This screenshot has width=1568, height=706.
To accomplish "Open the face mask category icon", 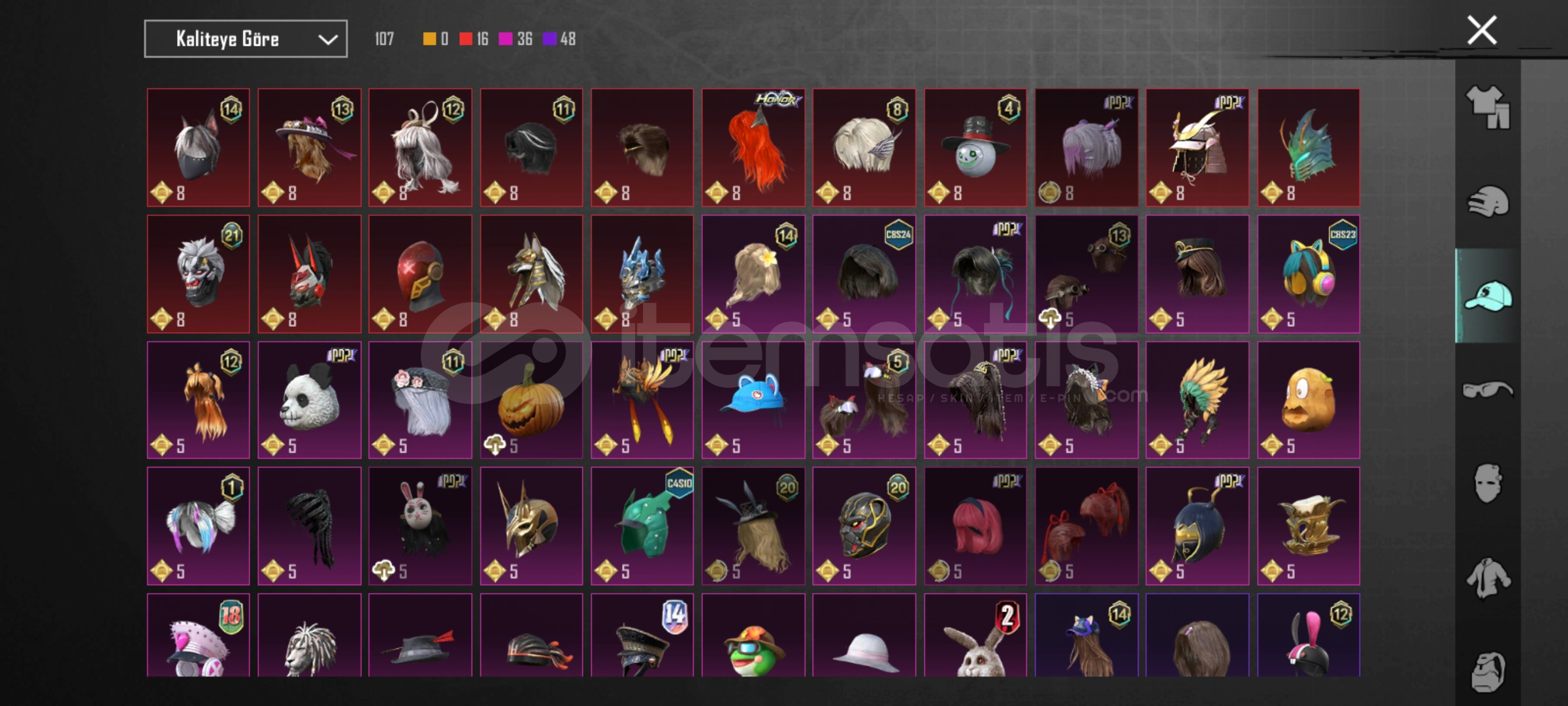I will point(1488,484).
